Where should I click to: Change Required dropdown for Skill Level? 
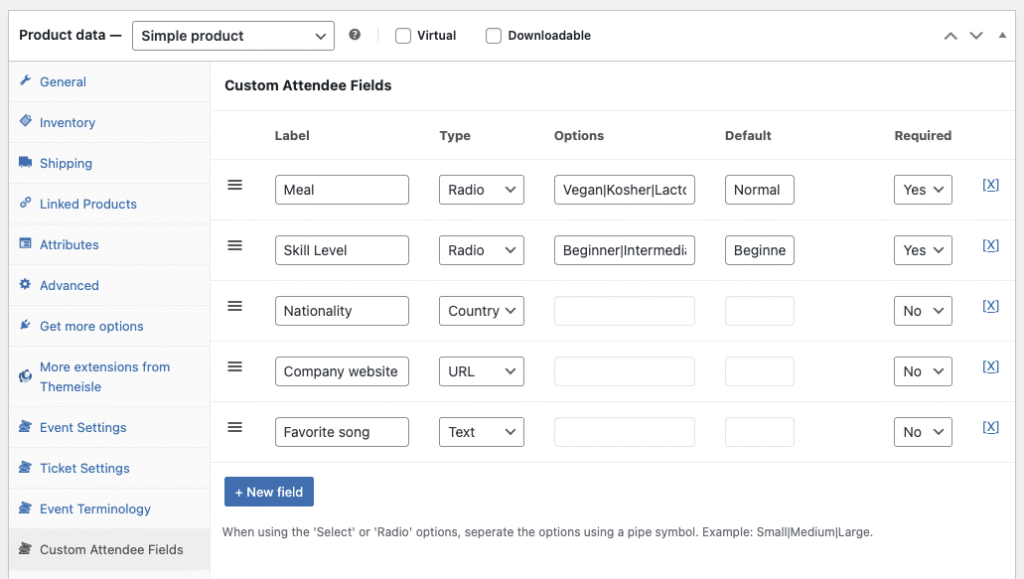[922, 250]
